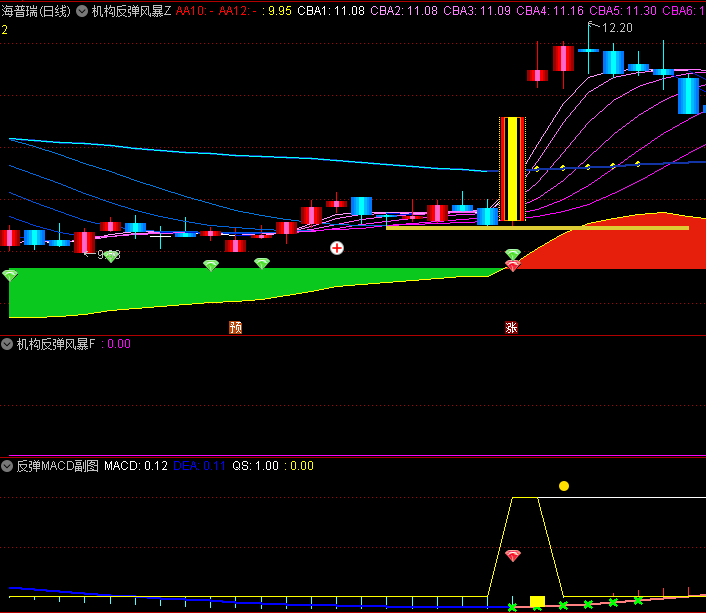Open the 机构反弹风暴Z indicator dropdown arrow

click(81, 11)
